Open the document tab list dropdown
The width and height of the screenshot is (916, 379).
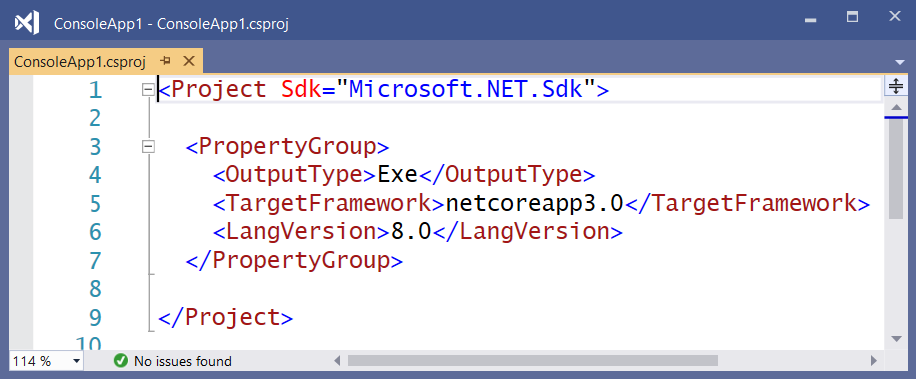point(899,62)
